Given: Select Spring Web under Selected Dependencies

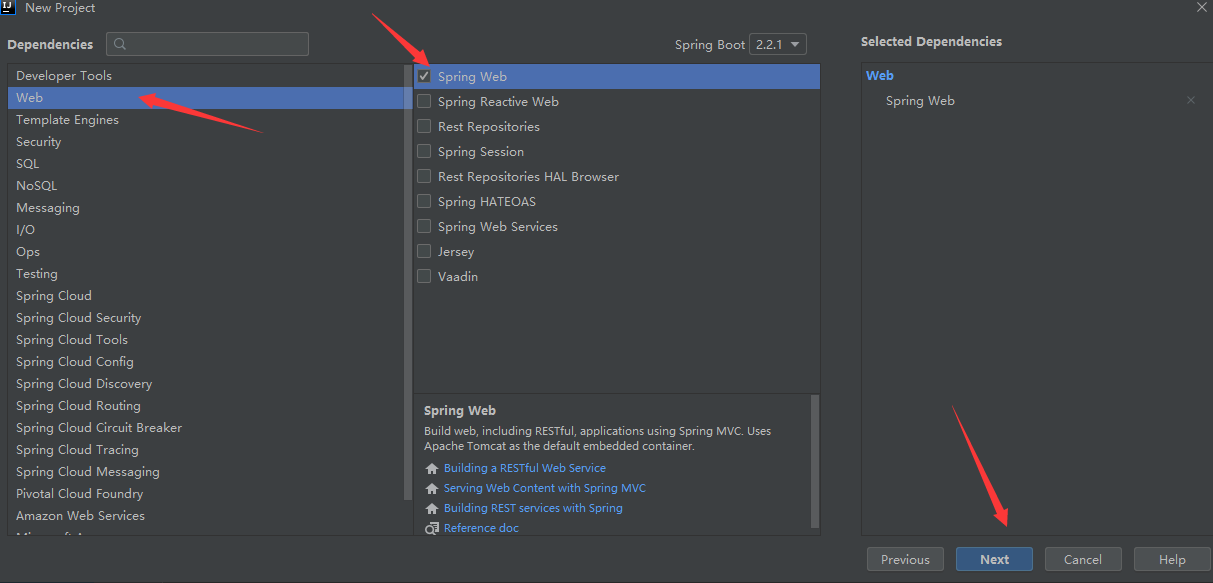Looking at the screenshot, I should [920, 101].
